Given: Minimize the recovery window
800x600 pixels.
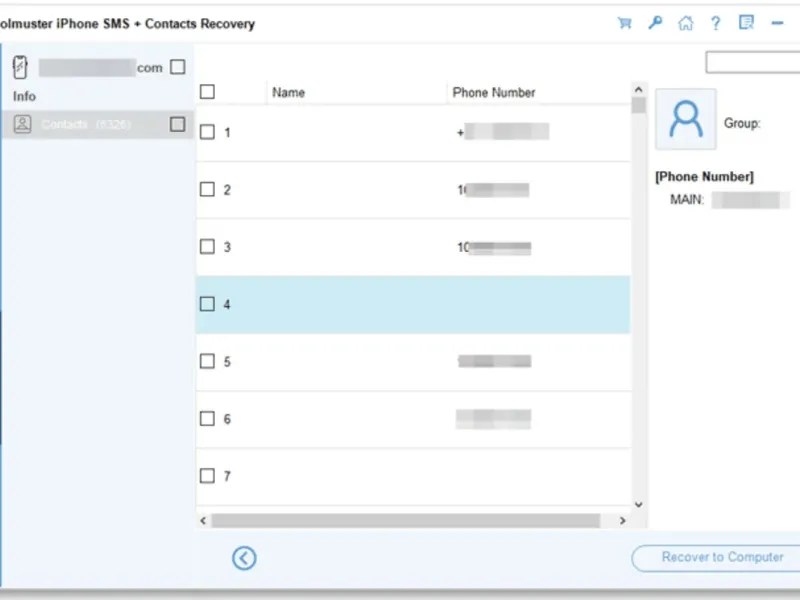Looking at the screenshot, I should point(777,23).
